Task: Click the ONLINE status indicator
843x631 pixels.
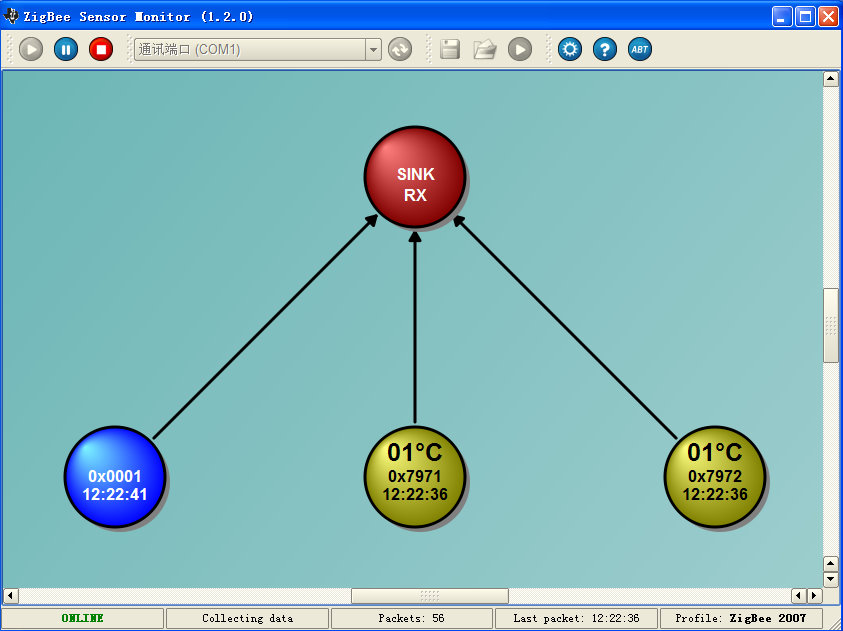Action: 82,618
